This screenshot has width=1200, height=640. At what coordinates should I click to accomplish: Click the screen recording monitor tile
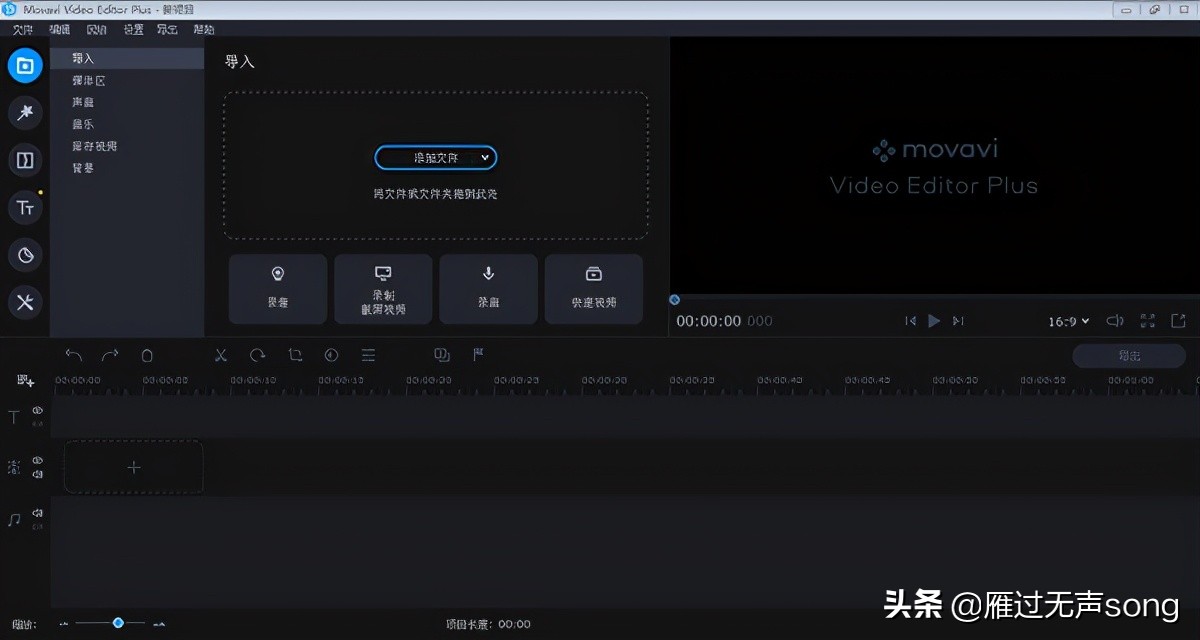[x=383, y=289]
